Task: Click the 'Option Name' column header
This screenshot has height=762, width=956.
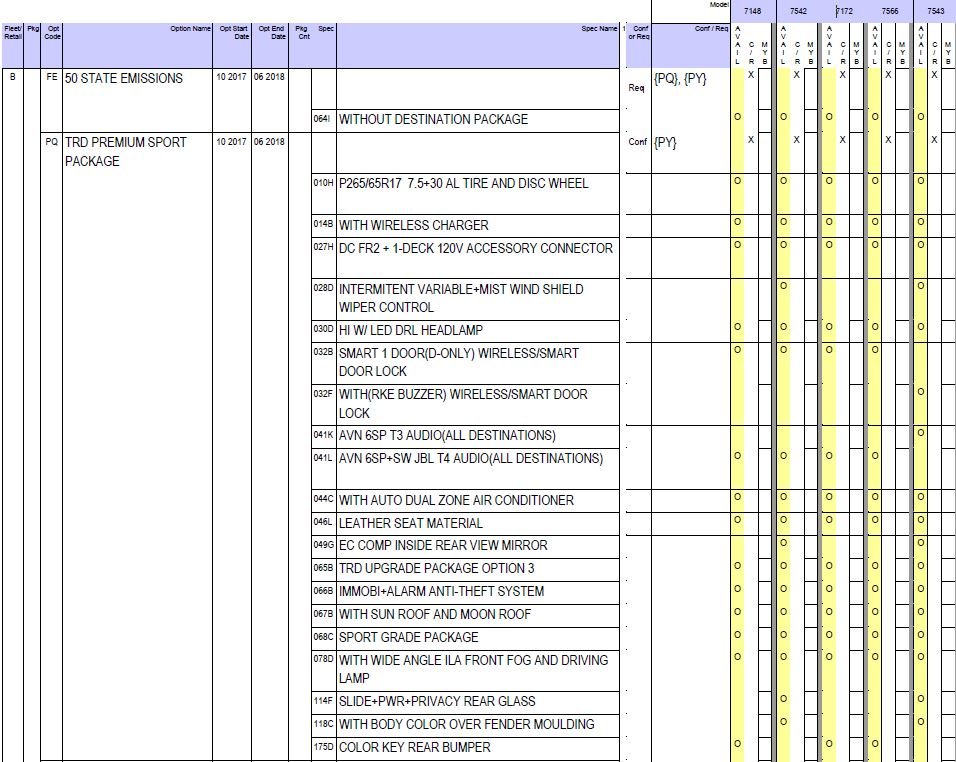Action: coord(190,29)
